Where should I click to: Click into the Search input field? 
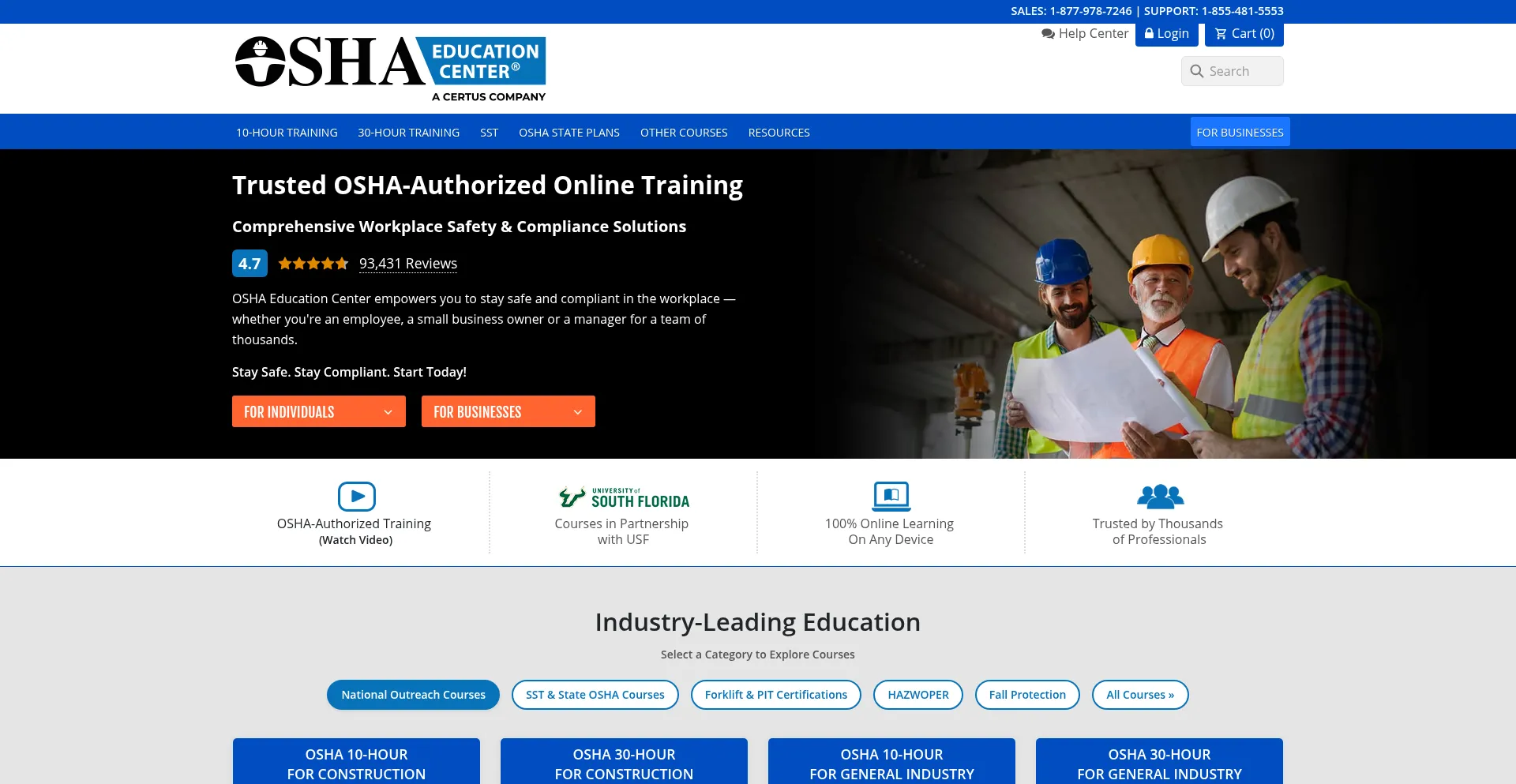point(1233,71)
